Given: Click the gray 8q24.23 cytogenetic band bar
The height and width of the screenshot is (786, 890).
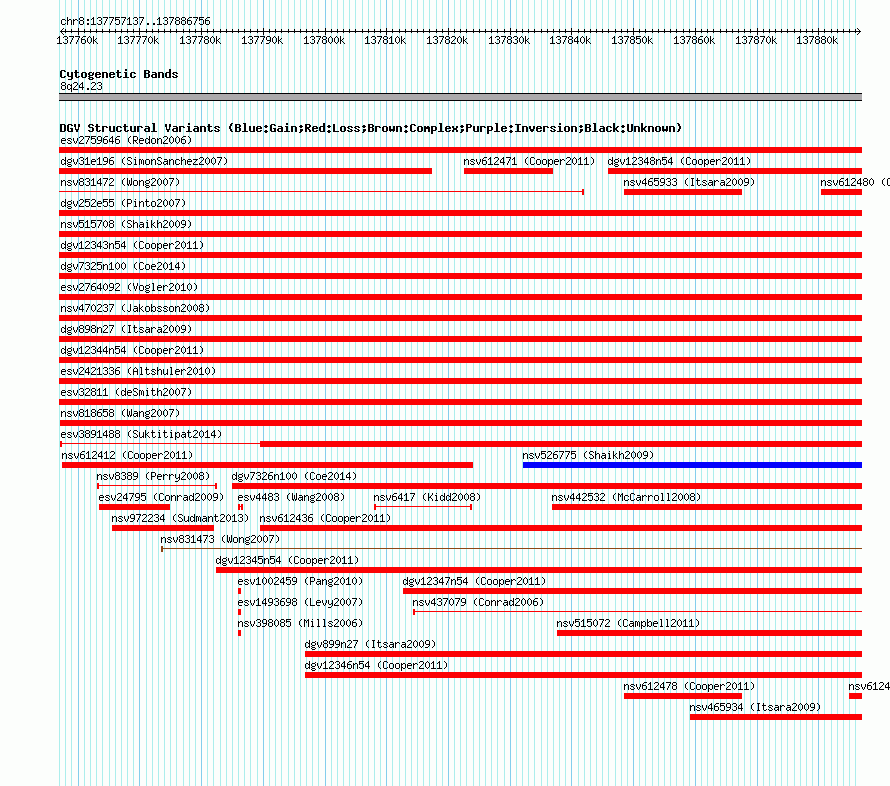Looking at the screenshot, I should click(x=460, y=97).
